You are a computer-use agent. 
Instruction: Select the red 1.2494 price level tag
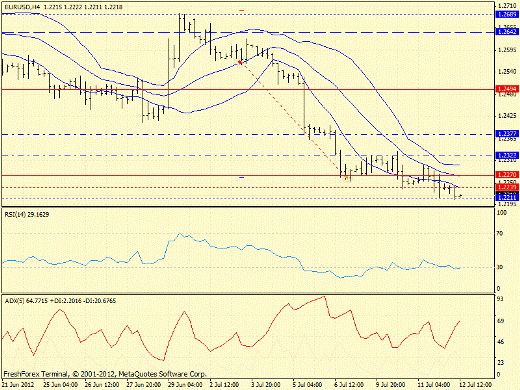click(x=508, y=89)
